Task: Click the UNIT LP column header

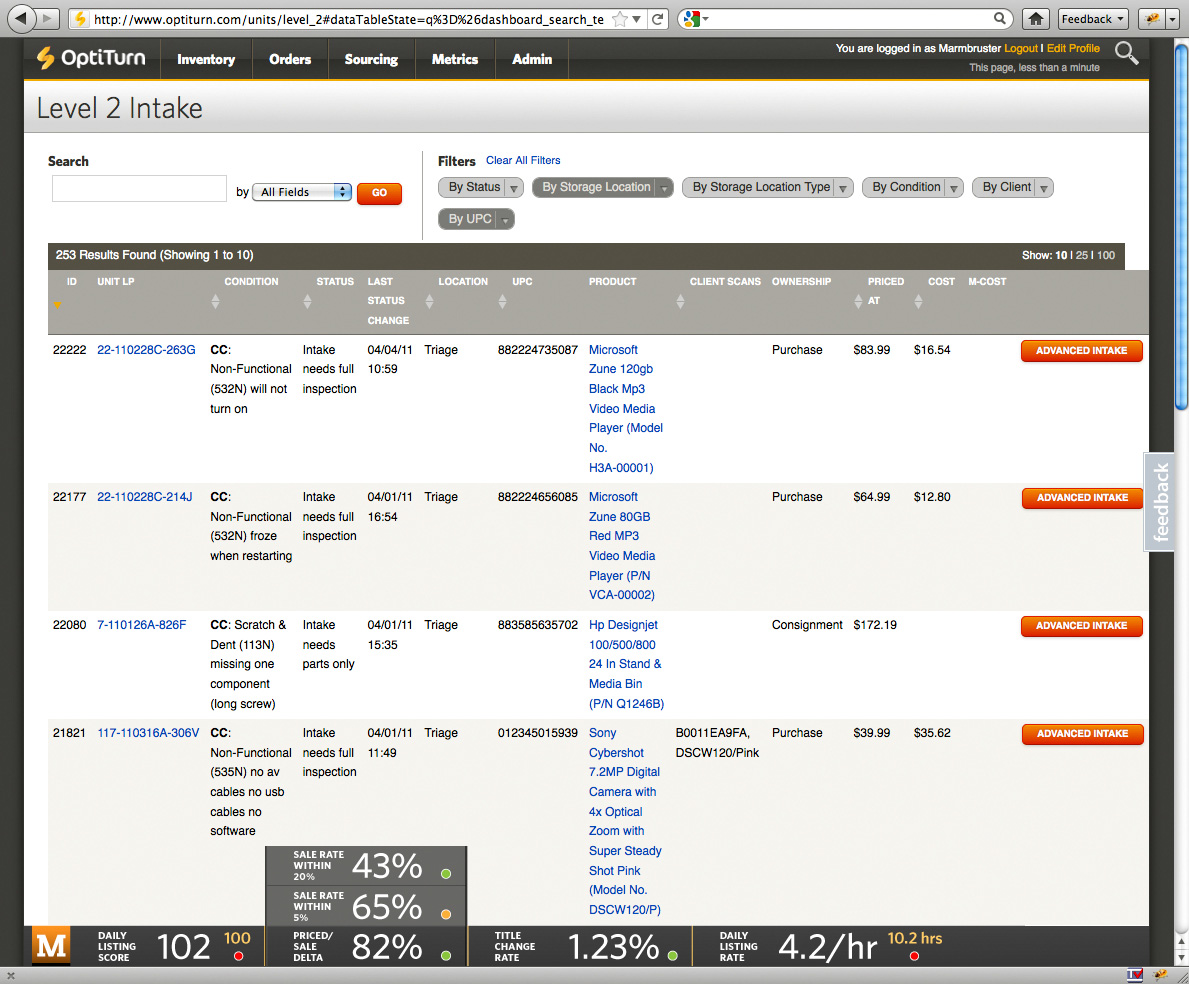Action: pyautogui.click(x=115, y=281)
